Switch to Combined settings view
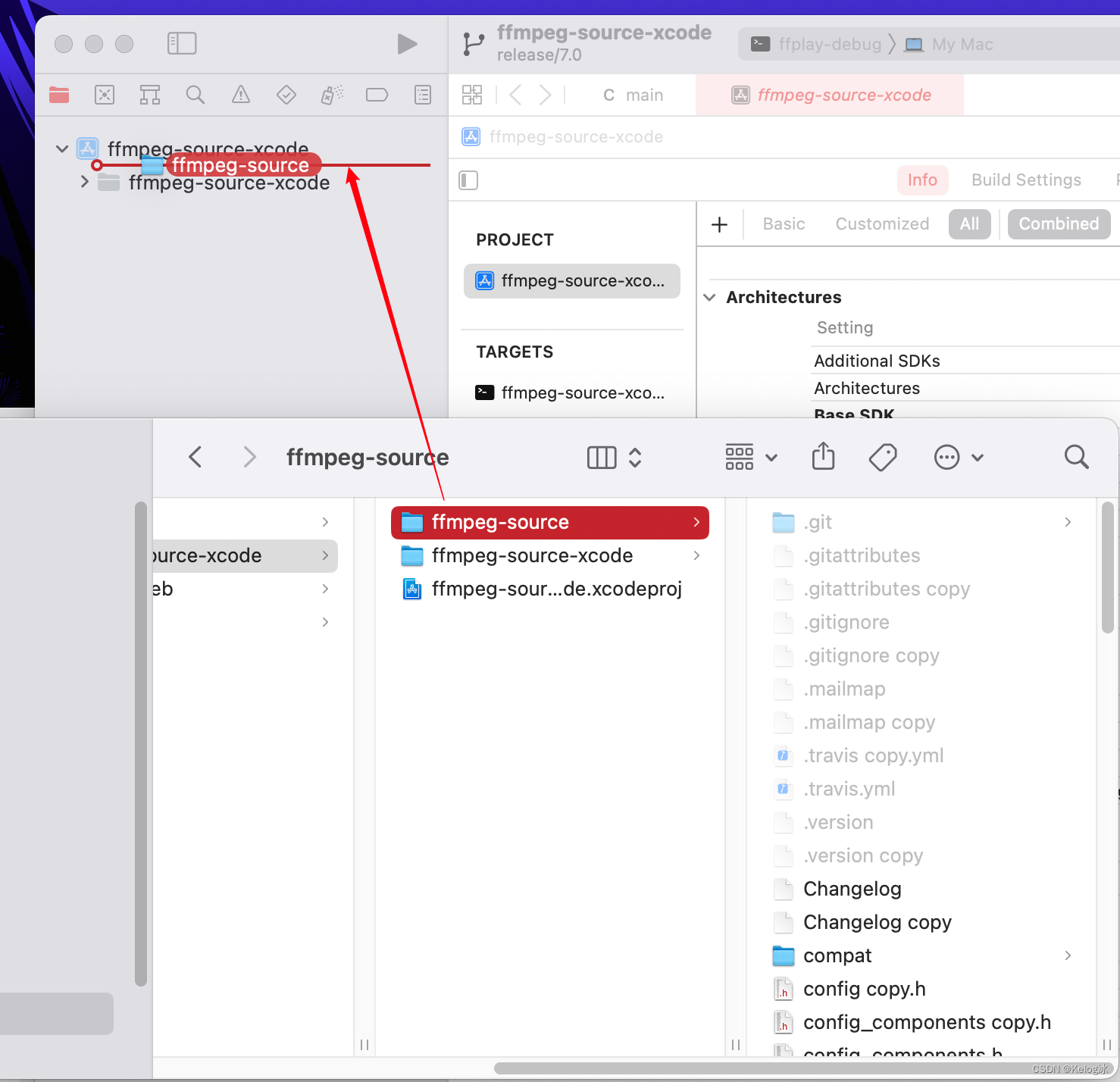This screenshot has width=1120, height=1082. tap(1059, 224)
